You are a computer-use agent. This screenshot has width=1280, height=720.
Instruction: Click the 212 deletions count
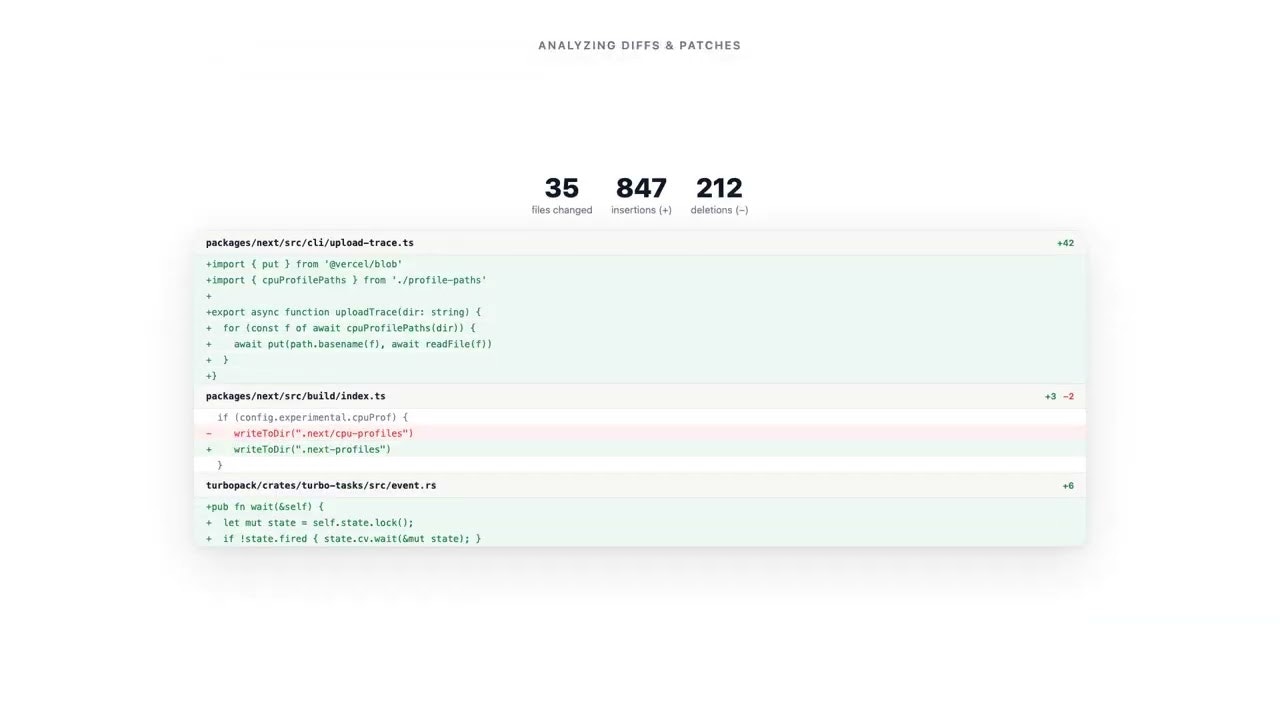pos(719,188)
